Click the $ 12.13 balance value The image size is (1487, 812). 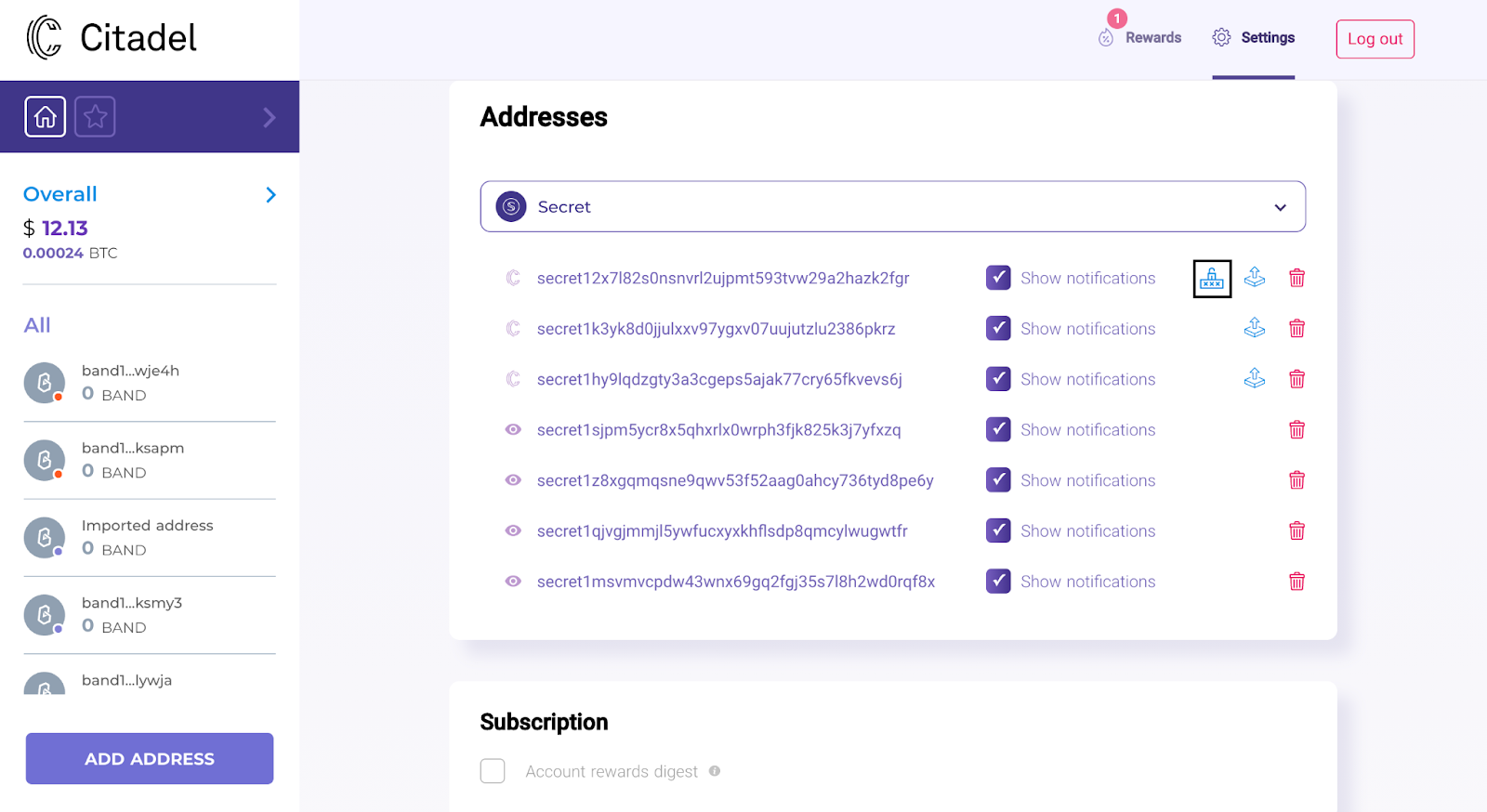[56, 229]
